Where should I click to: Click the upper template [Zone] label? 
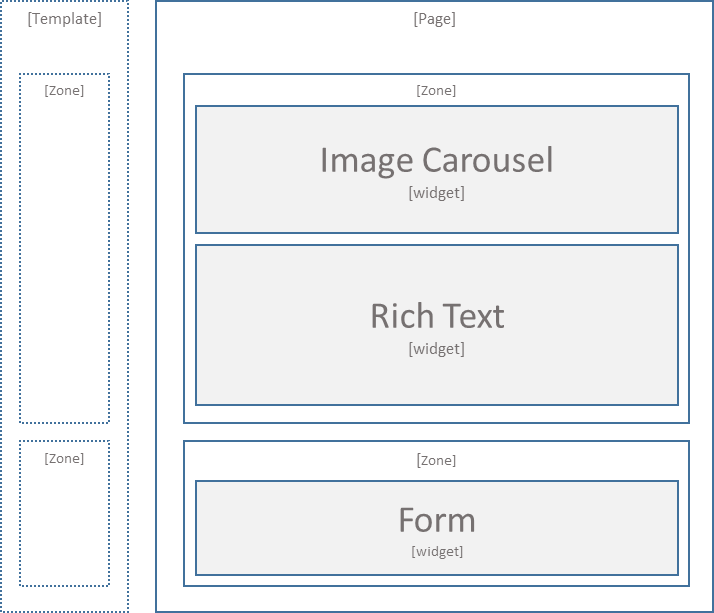click(64, 91)
